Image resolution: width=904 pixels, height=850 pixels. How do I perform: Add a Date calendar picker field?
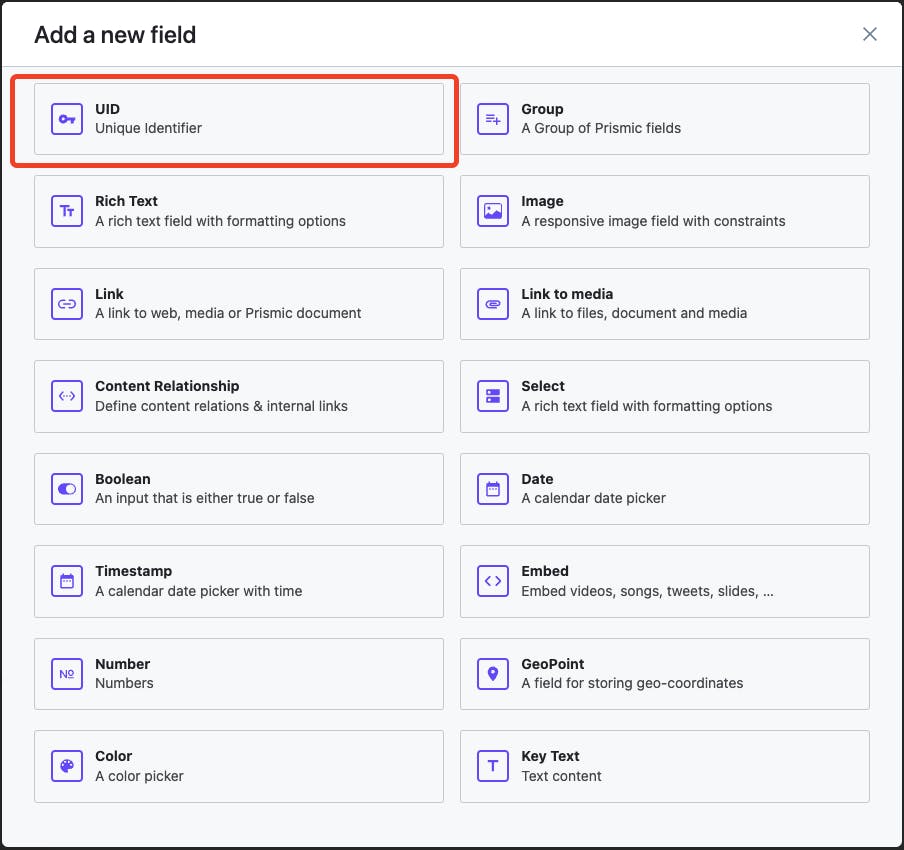click(x=664, y=489)
